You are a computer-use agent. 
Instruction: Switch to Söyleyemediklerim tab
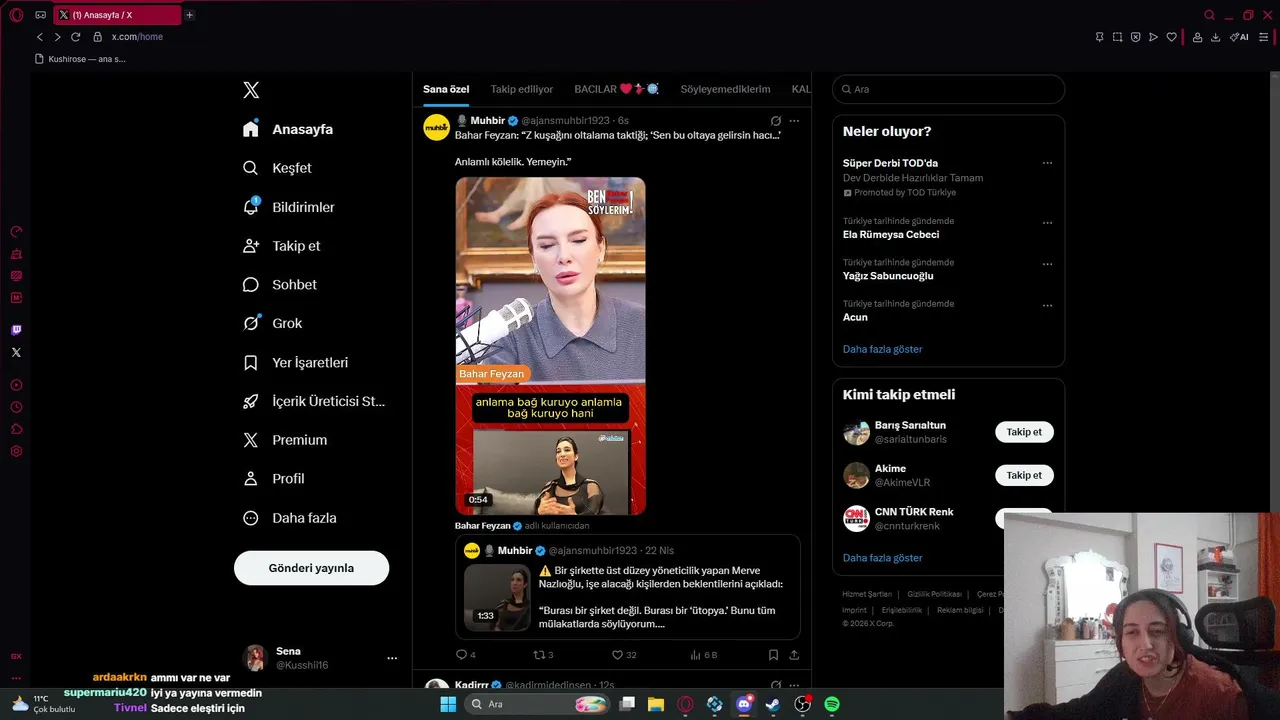[725, 89]
